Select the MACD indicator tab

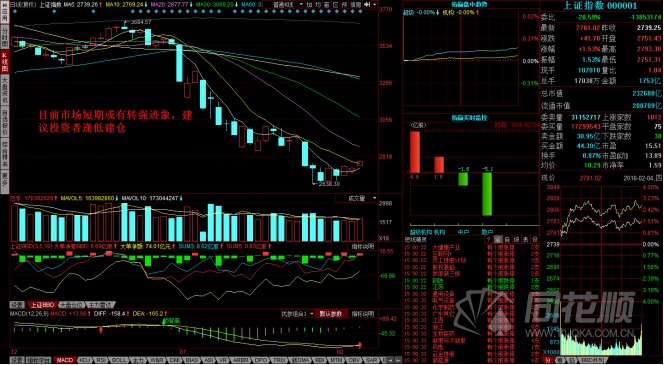click(65, 360)
